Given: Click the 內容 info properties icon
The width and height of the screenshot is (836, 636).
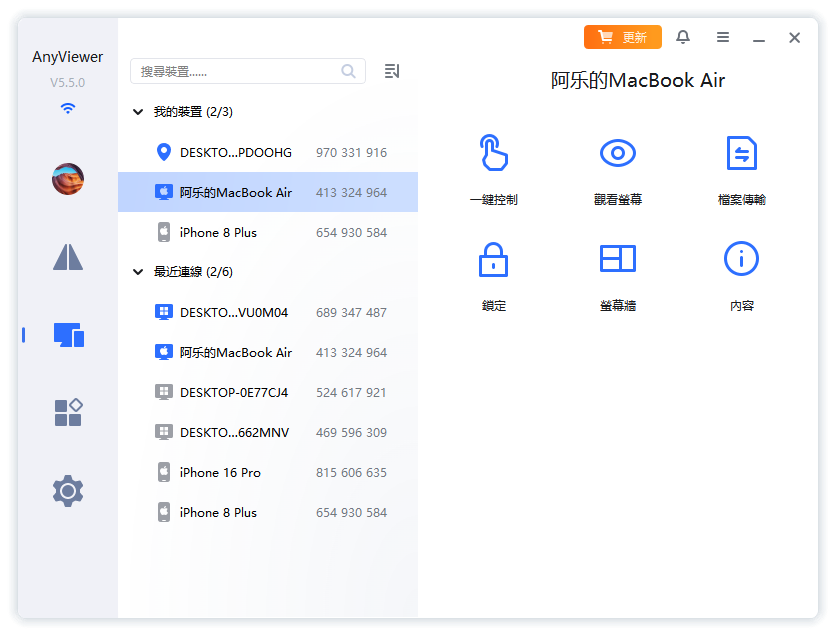Looking at the screenshot, I should (x=741, y=259).
